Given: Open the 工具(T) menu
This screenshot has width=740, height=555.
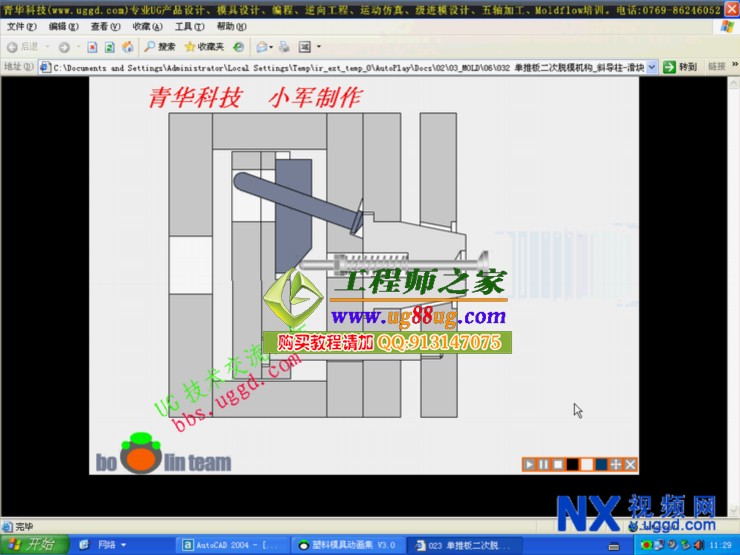Looking at the screenshot, I should point(189,27).
